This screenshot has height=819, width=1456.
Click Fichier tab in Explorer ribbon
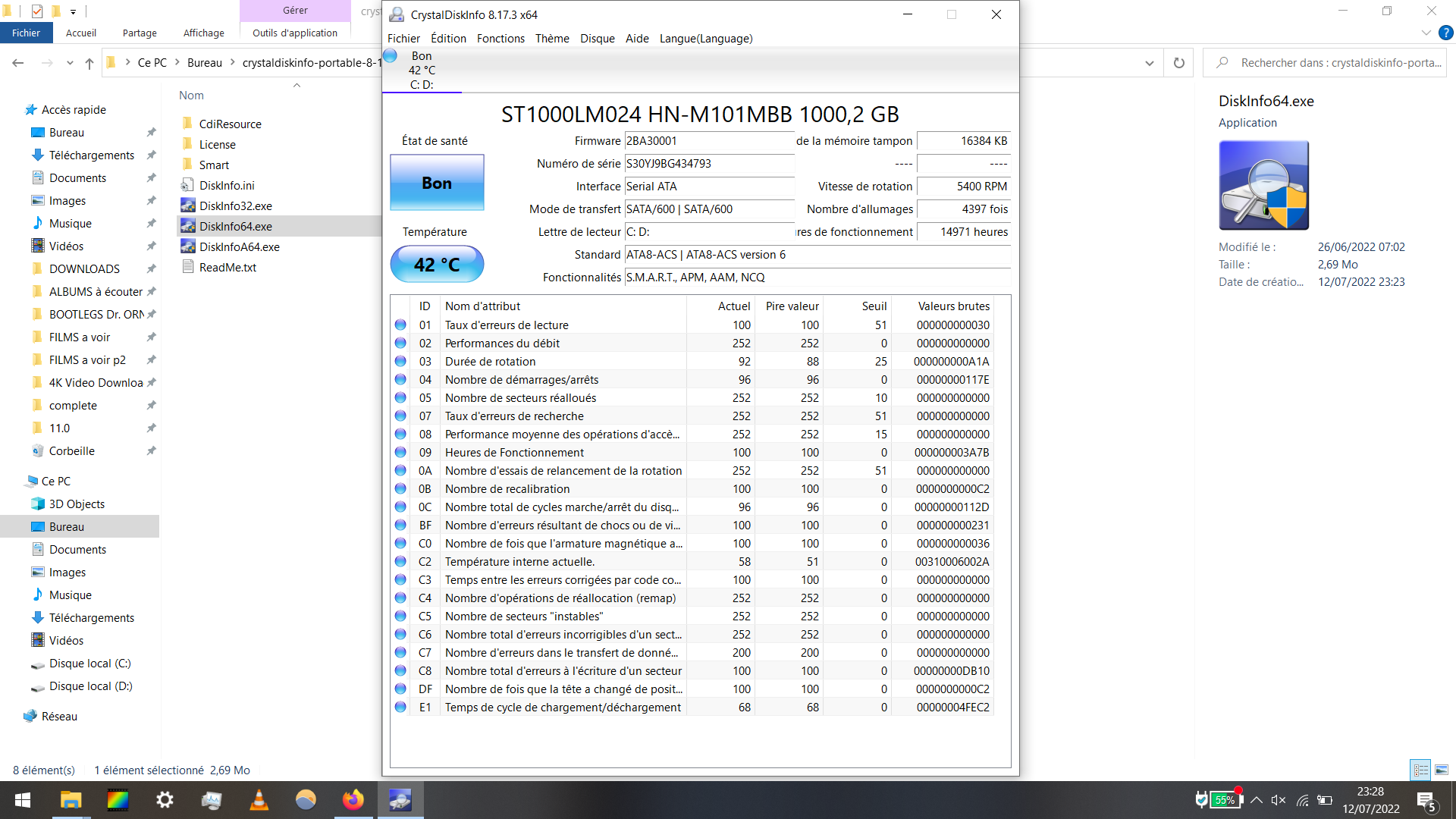[26, 33]
